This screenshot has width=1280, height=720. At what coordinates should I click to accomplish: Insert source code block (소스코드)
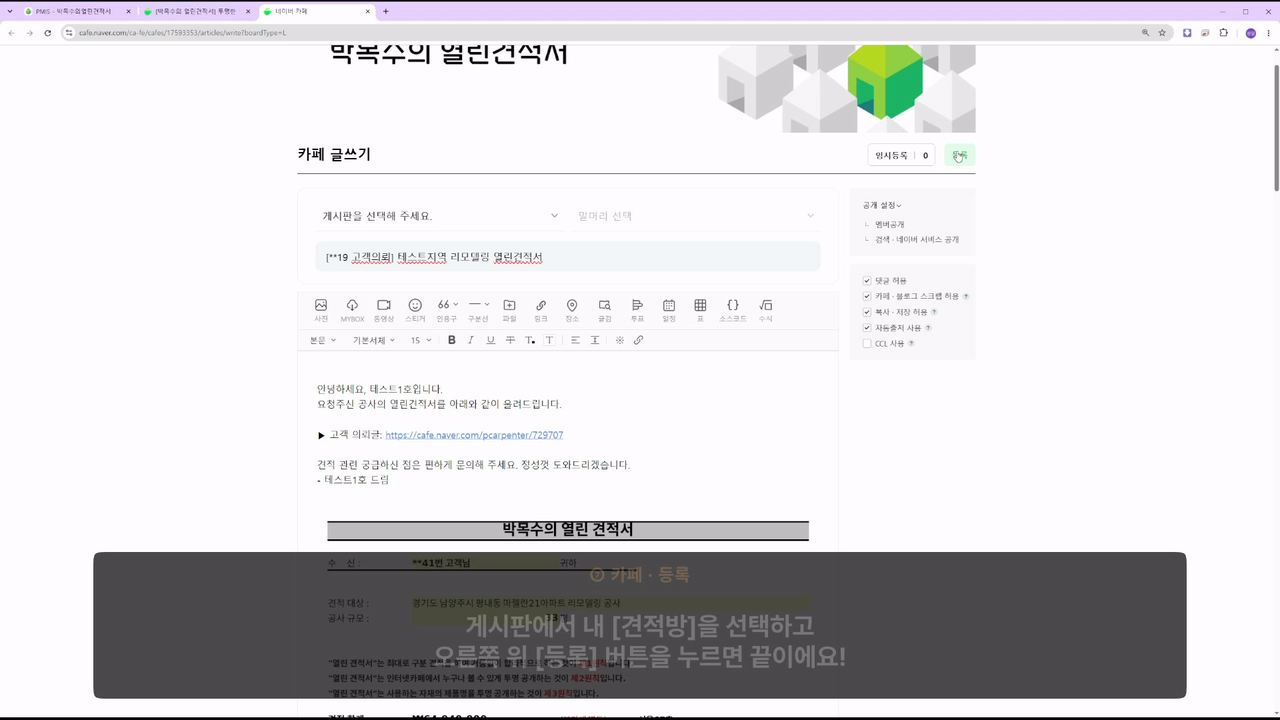click(733, 310)
